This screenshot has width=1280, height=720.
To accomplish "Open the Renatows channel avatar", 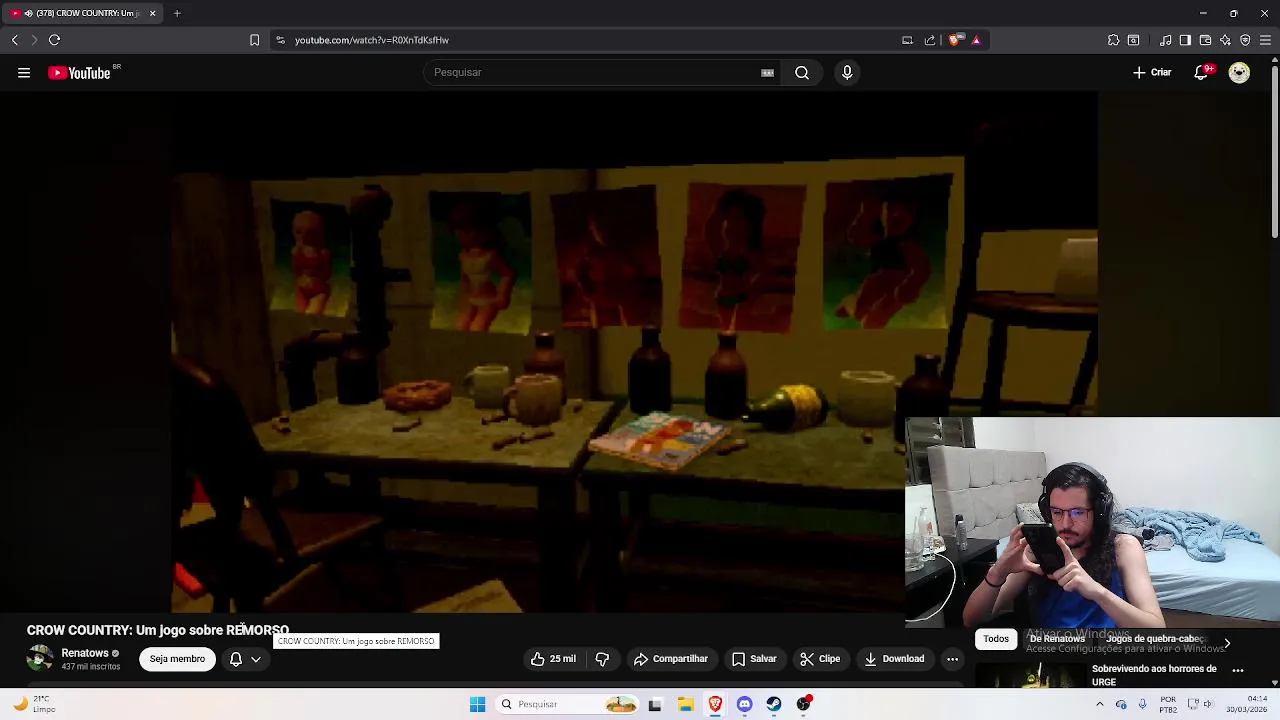I will pyautogui.click(x=40, y=659).
